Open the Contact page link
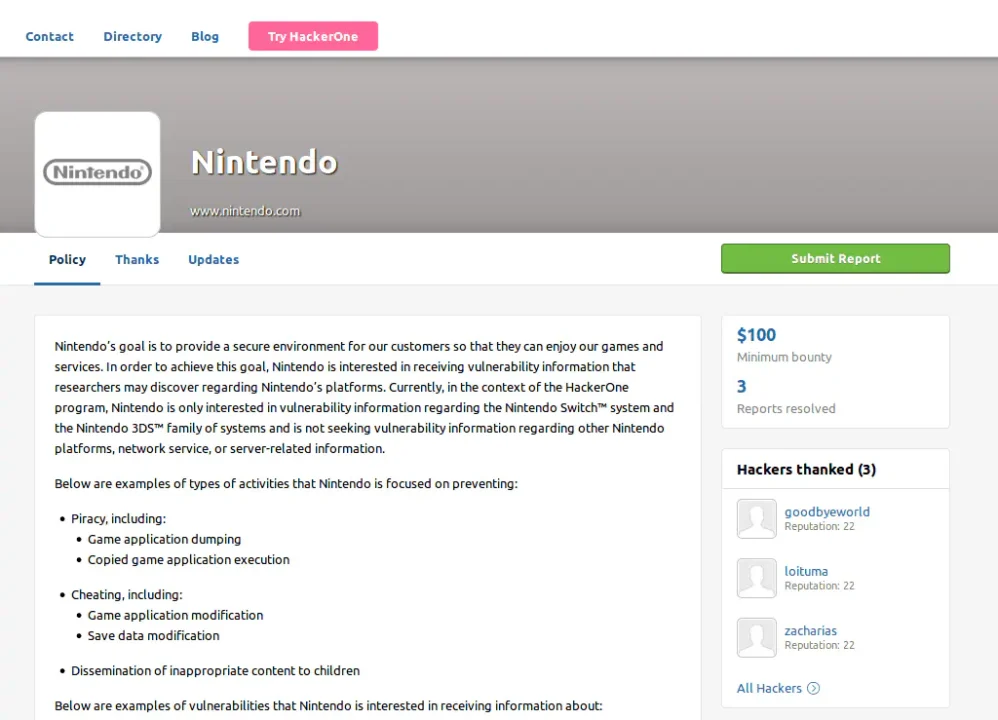998x720 pixels. point(49,37)
